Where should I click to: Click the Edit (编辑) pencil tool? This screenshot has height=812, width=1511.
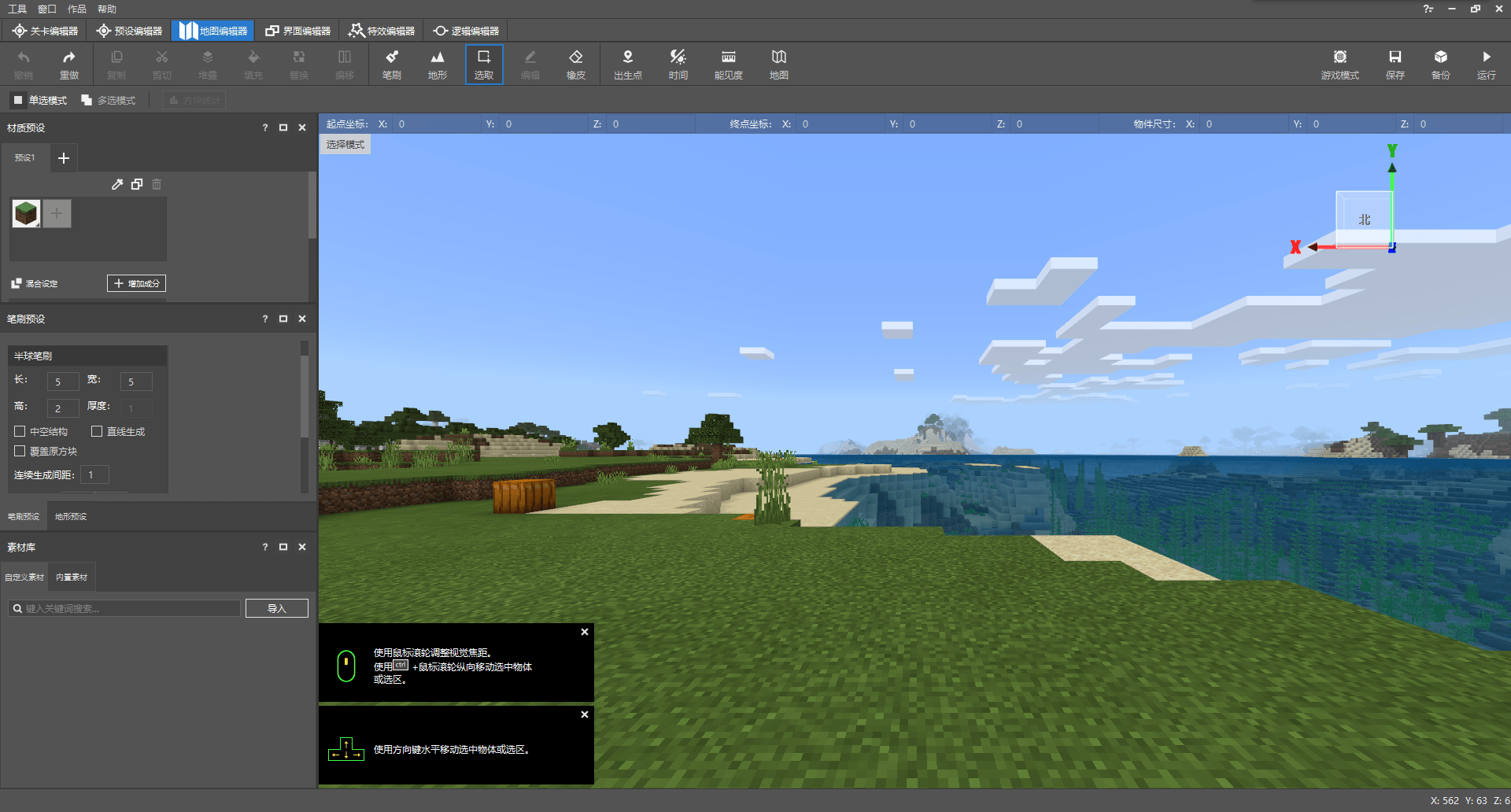pyautogui.click(x=530, y=64)
